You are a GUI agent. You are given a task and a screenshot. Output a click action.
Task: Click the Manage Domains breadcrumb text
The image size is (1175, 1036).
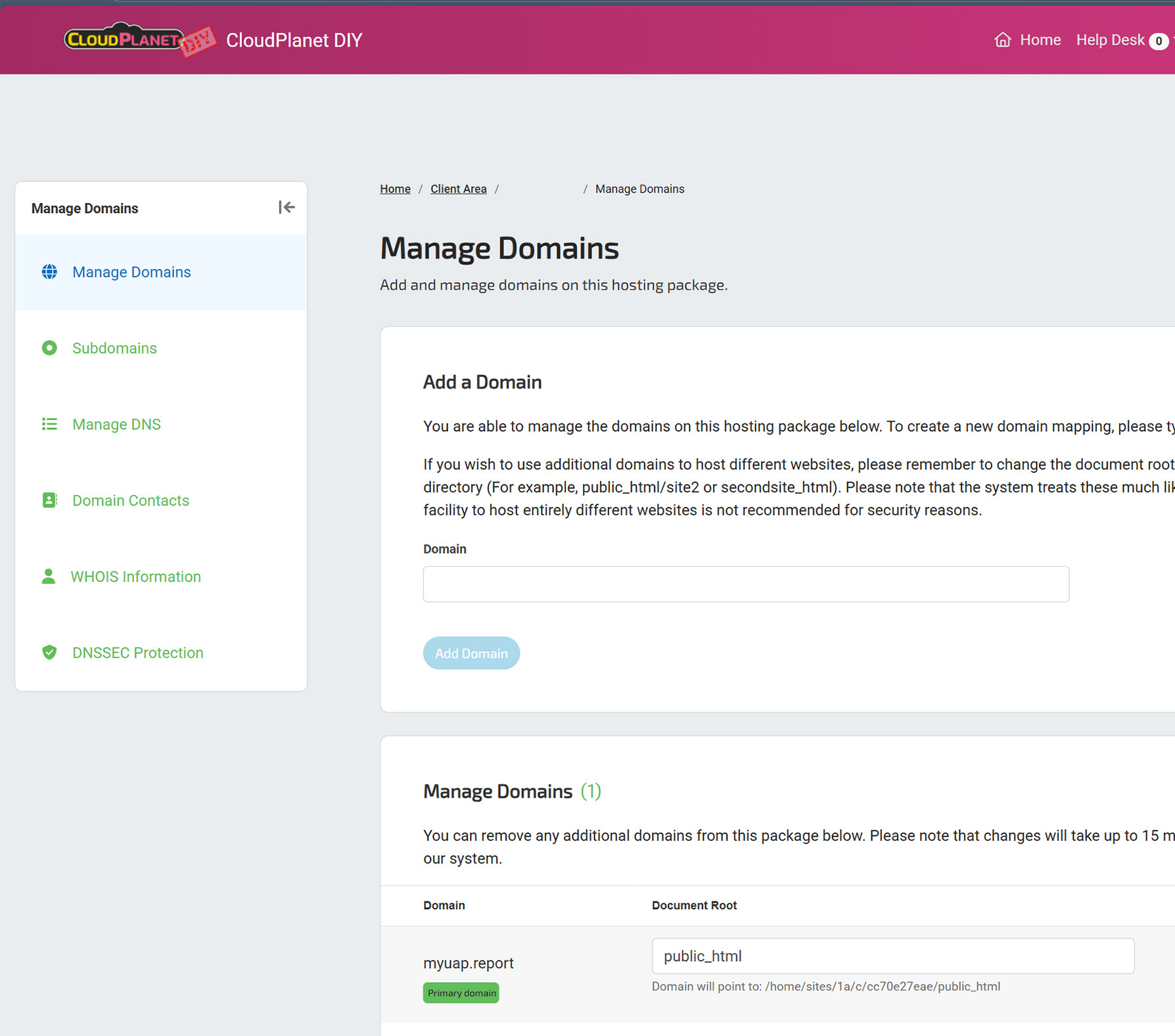[639, 189]
